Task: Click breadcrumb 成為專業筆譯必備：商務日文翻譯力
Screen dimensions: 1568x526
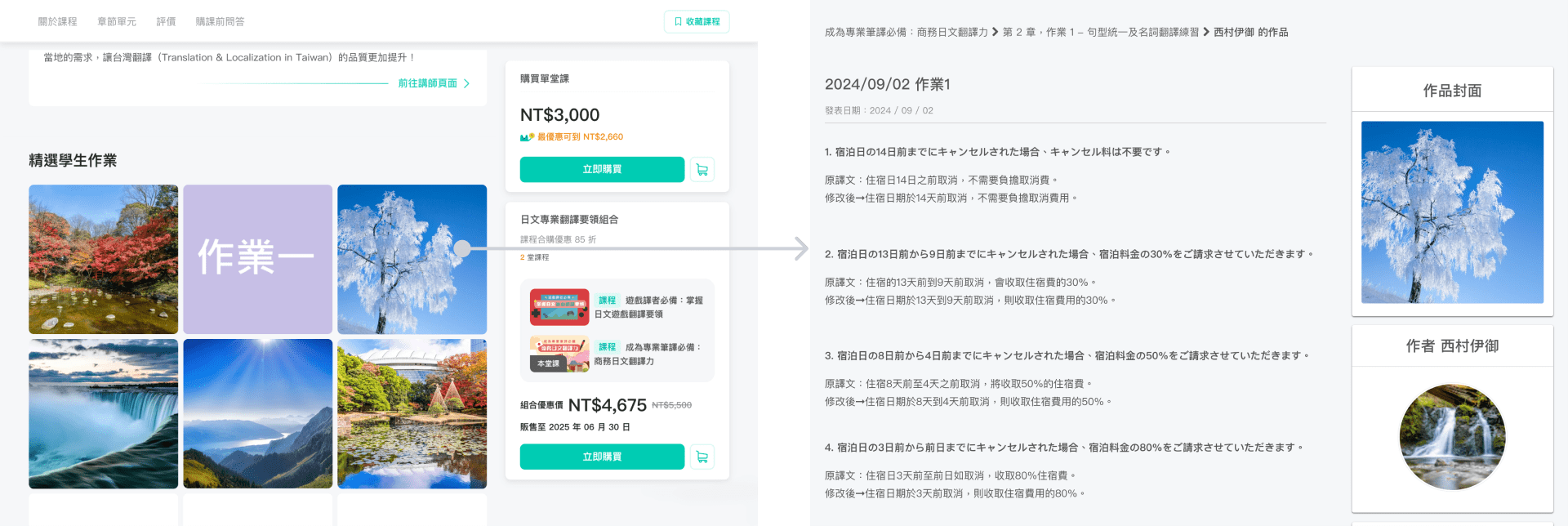Action: pos(906,33)
